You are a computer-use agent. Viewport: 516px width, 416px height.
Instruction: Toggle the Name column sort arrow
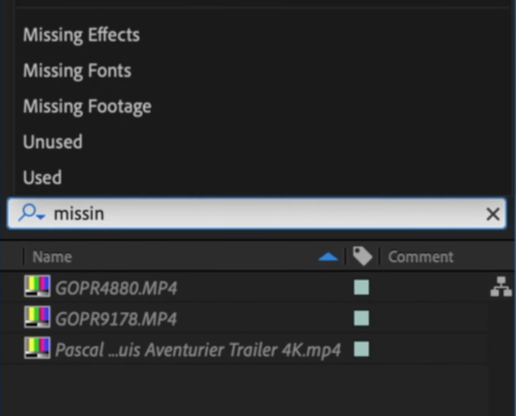point(328,257)
